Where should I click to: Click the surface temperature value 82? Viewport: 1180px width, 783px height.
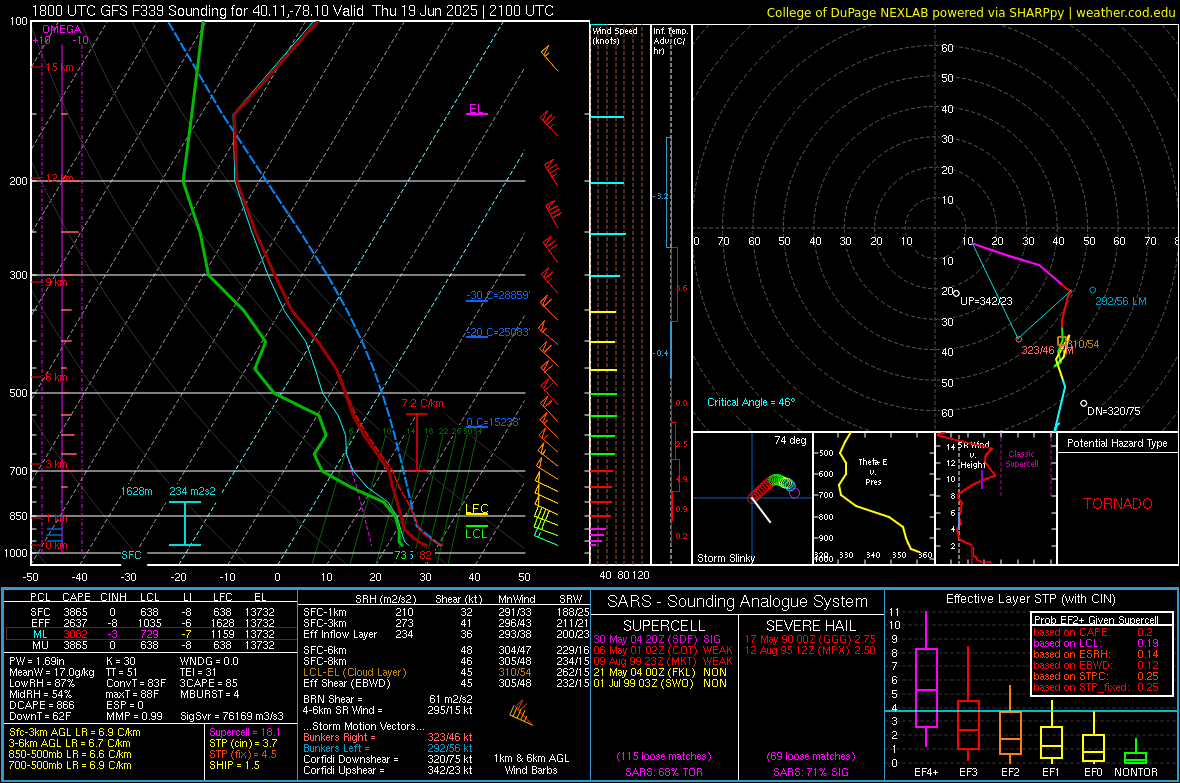(x=425, y=555)
